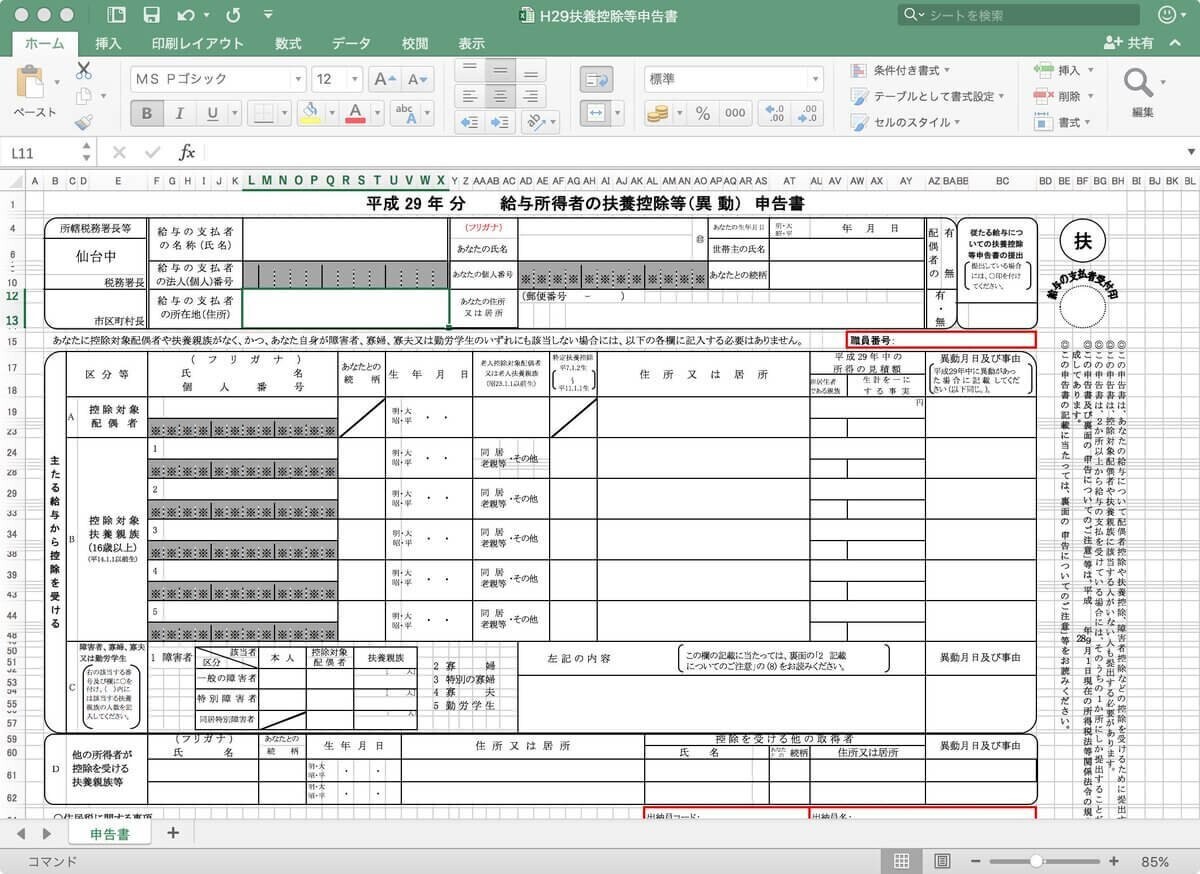
Task: Click the font color A icon
Action: (354, 112)
